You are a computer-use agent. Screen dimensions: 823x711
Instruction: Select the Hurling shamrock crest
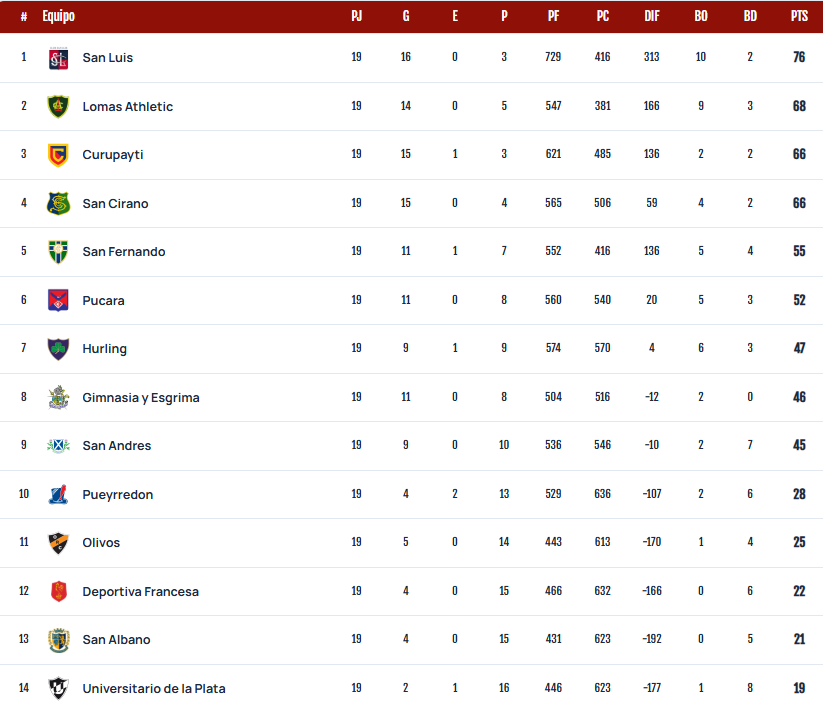click(x=58, y=349)
